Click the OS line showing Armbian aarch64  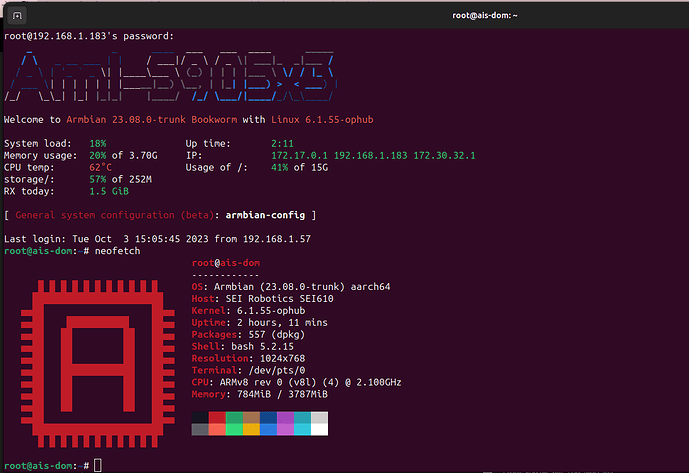tap(291, 287)
